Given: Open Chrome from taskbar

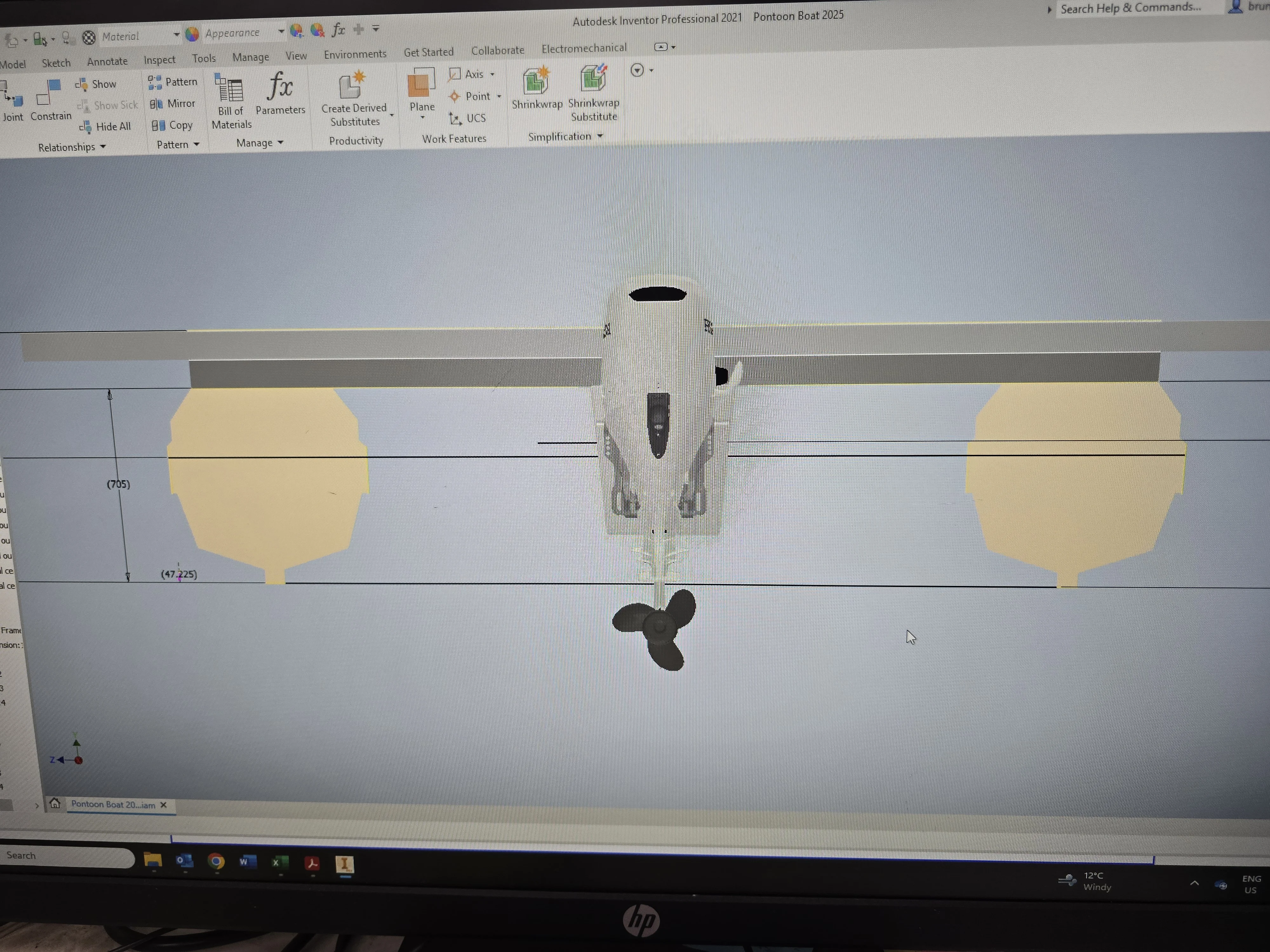Looking at the screenshot, I should (x=216, y=861).
